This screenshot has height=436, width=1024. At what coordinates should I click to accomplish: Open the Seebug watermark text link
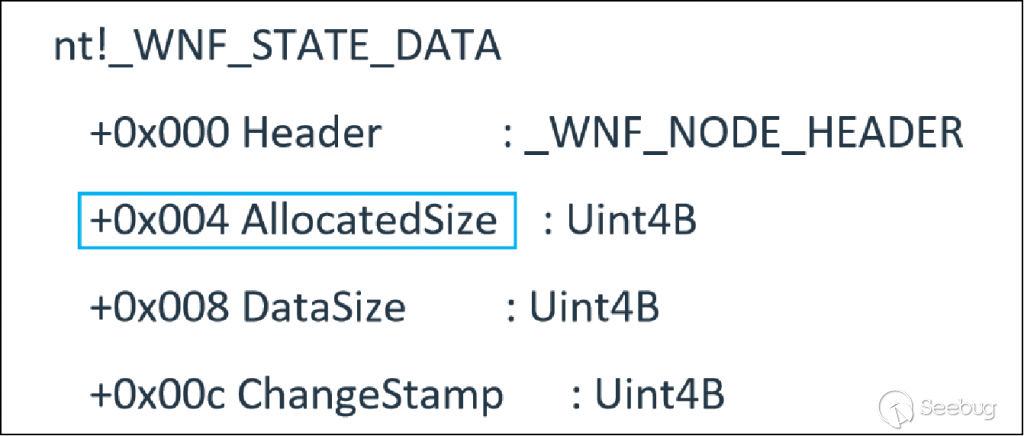pyautogui.click(x=961, y=408)
